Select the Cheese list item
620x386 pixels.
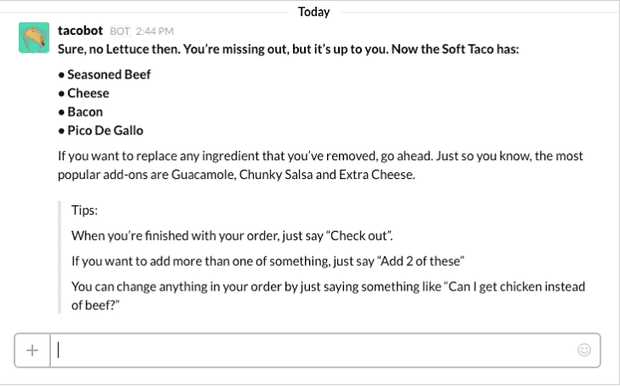point(83,93)
